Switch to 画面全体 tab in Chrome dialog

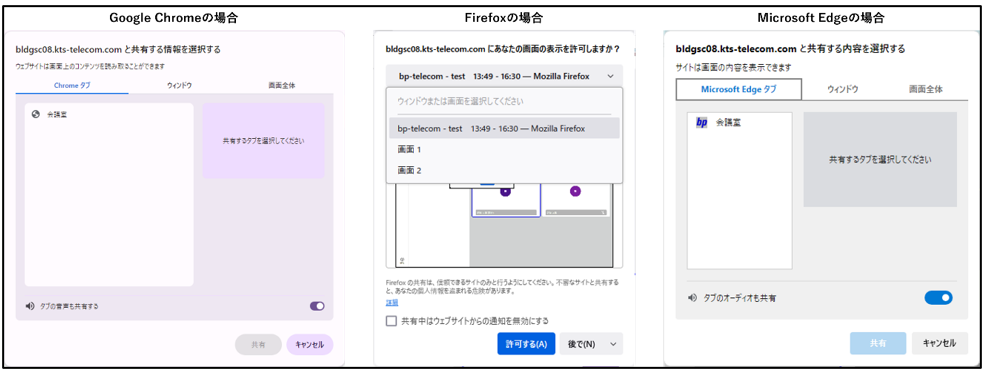point(282,85)
